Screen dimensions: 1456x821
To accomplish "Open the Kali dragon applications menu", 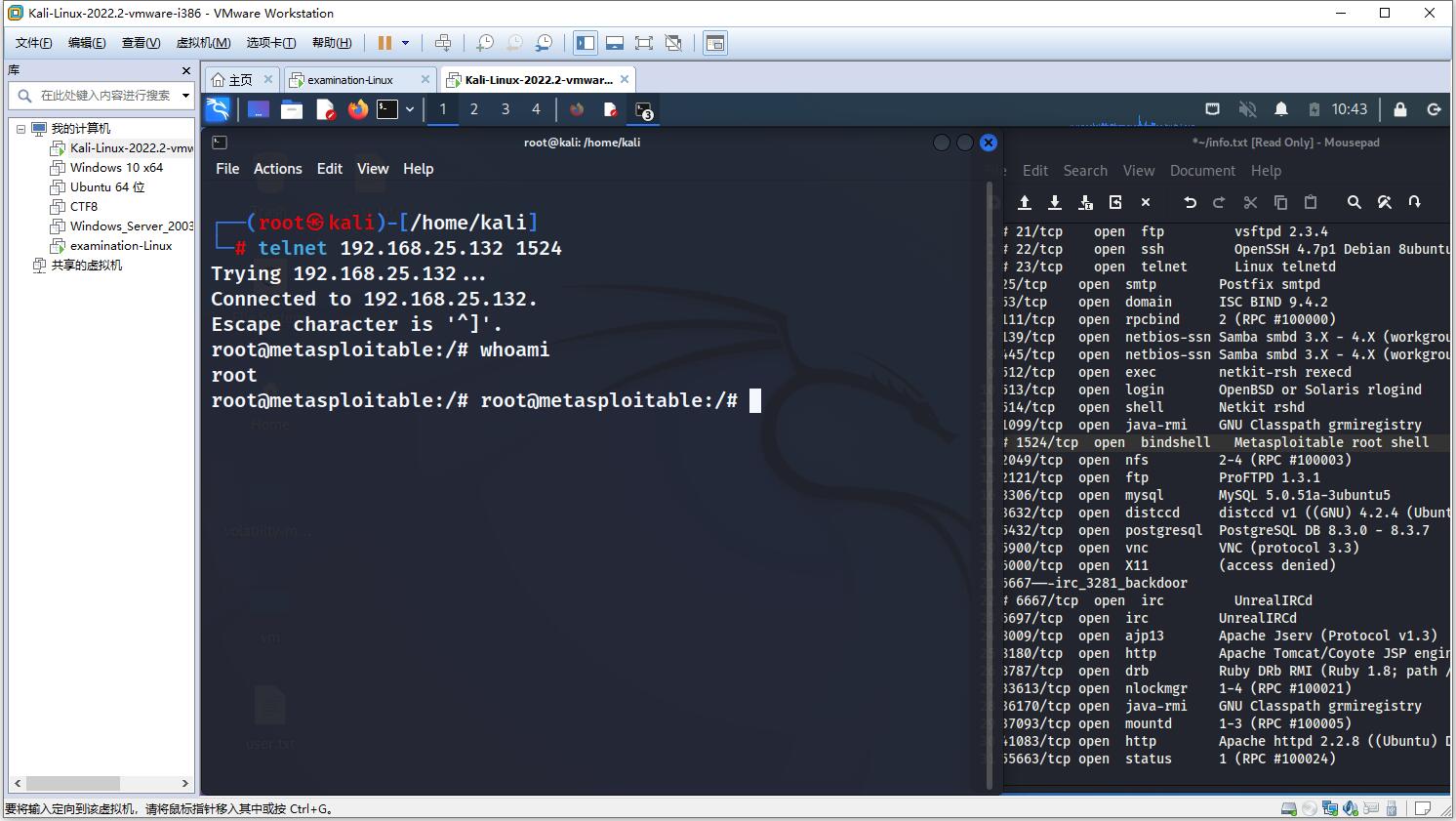I will tap(218, 109).
